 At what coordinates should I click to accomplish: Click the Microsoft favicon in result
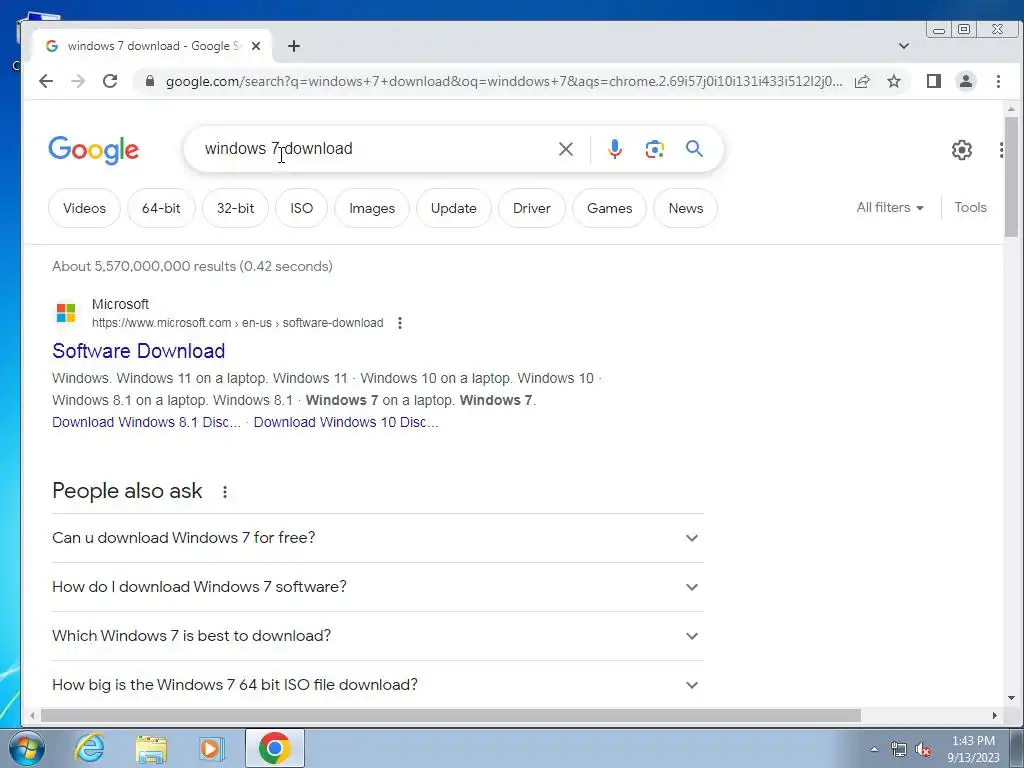point(66,313)
